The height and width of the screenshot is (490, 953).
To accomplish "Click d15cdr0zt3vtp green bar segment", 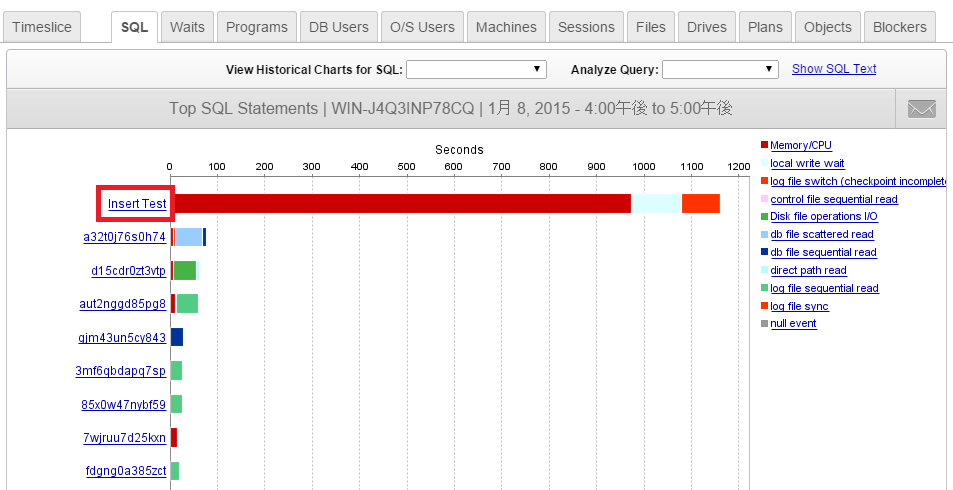I will [185, 271].
